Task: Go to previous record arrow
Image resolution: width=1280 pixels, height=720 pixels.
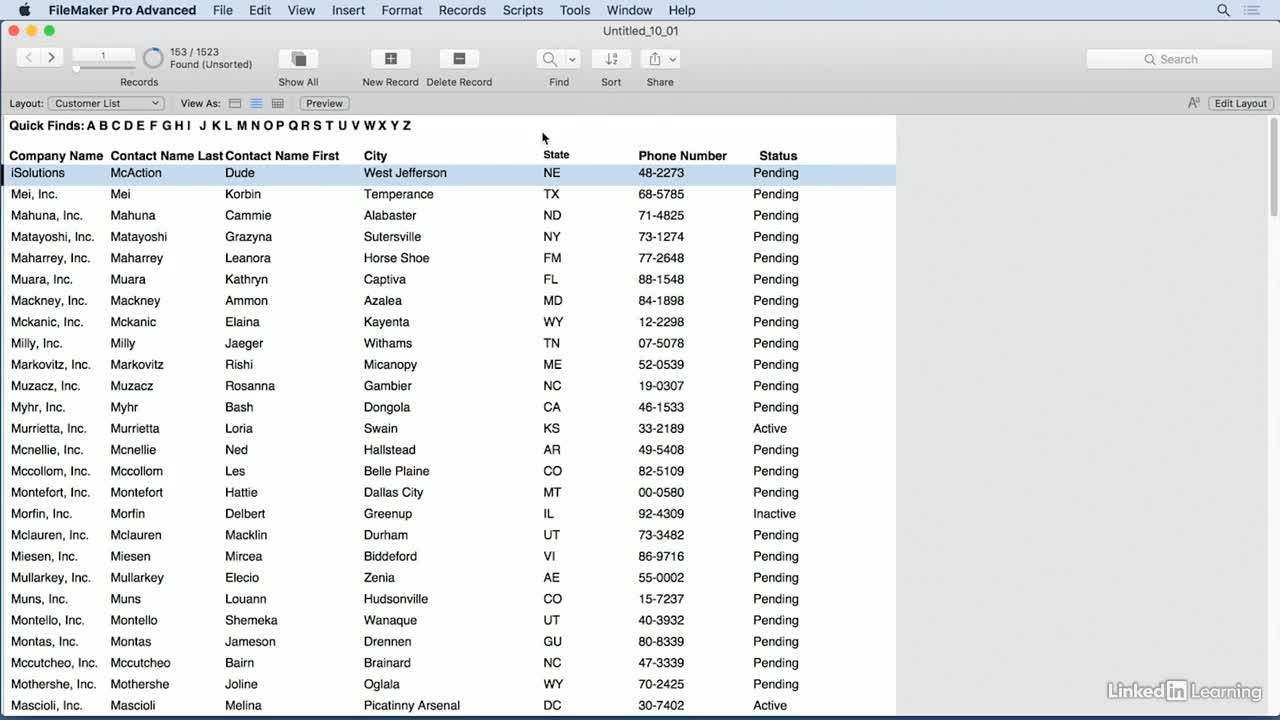Action: coord(29,58)
